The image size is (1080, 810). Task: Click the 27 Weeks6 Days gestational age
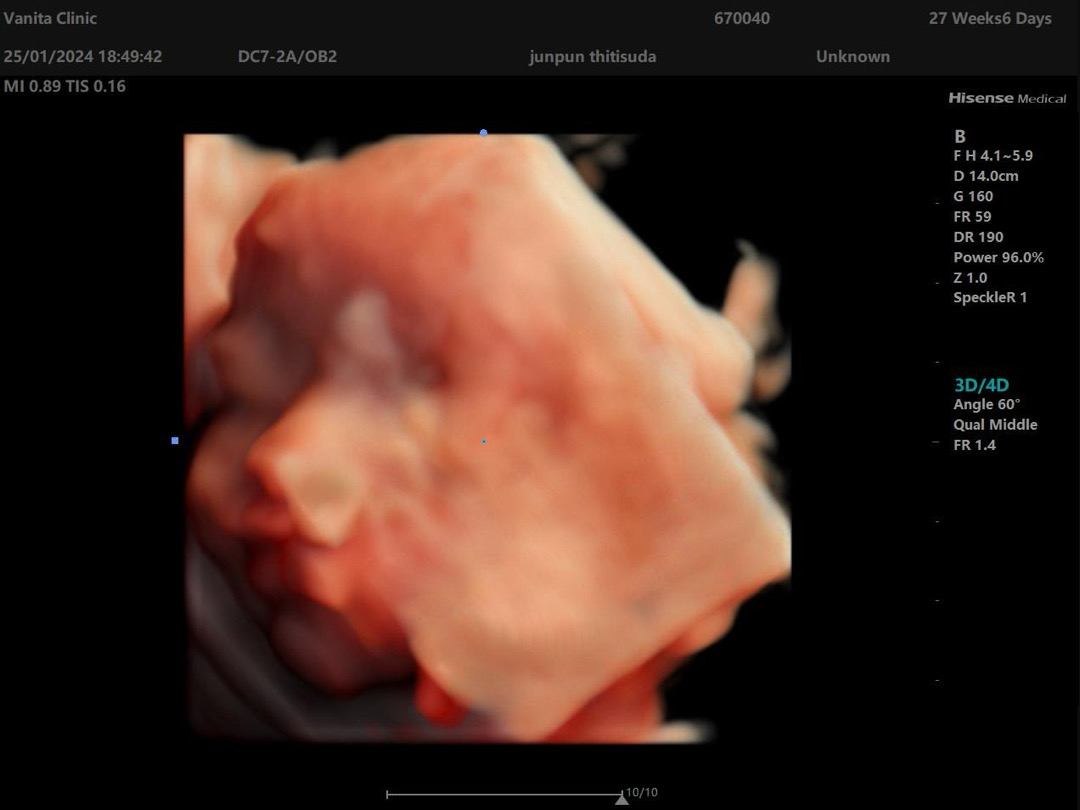990,18
